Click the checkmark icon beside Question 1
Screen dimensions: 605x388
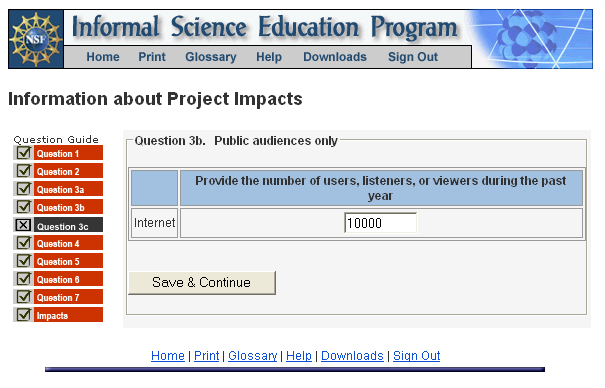pyautogui.click(x=24, y=153)
